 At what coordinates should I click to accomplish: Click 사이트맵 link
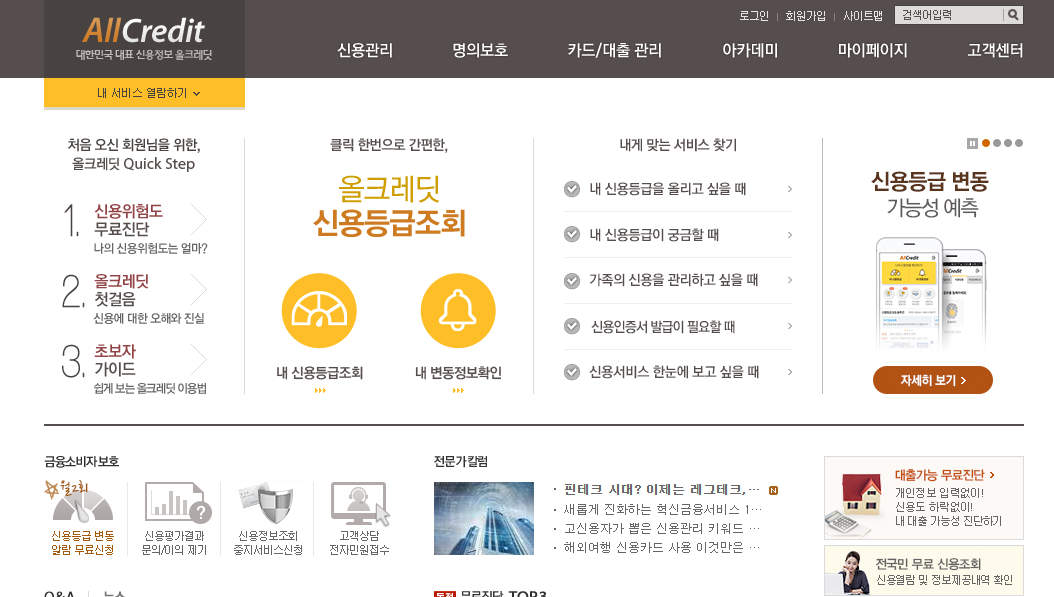coord(862,15)
